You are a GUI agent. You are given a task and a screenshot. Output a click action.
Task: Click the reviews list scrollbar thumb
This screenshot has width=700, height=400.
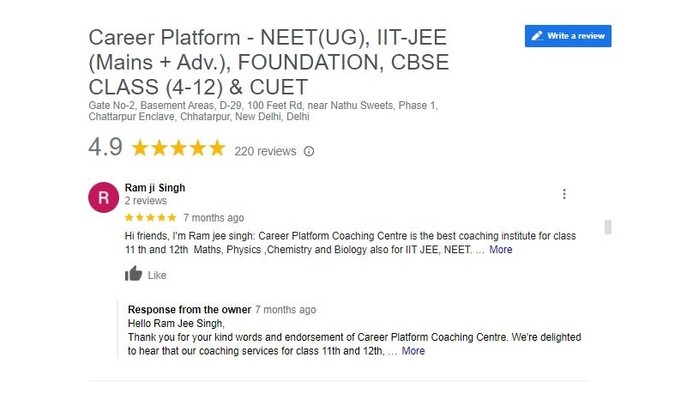tap(608, 227)
